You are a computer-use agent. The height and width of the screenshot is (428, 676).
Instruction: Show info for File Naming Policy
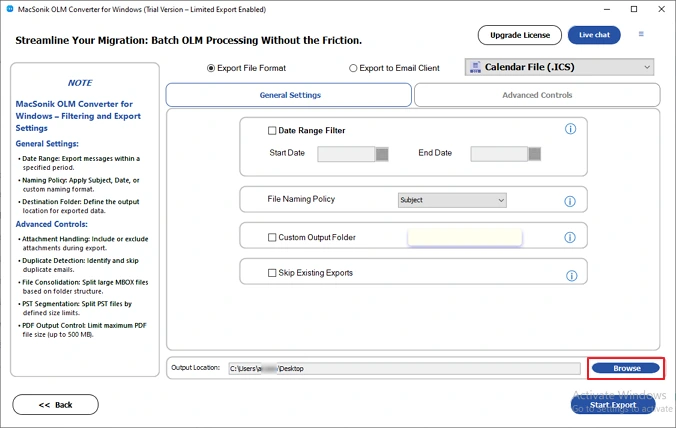tap(570, 201)
